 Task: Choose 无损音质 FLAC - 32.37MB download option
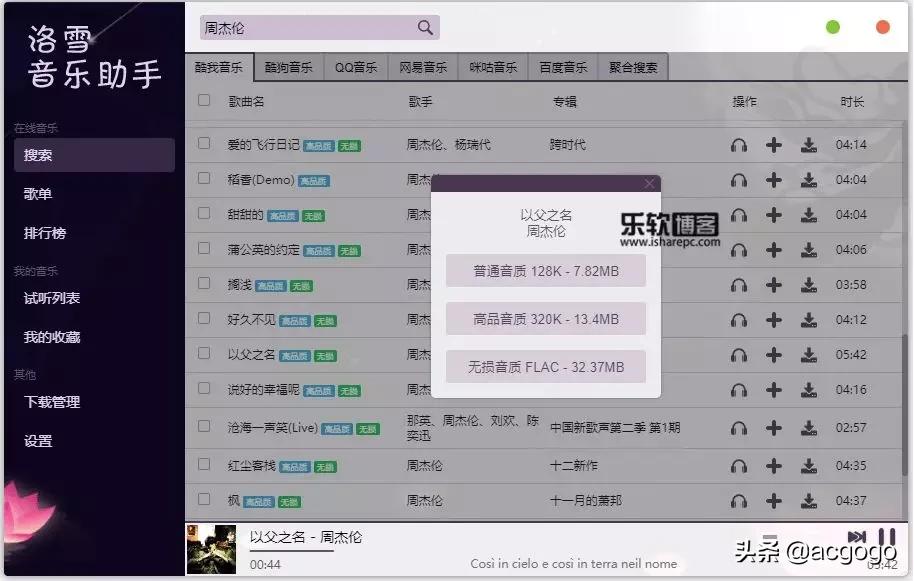545,369
